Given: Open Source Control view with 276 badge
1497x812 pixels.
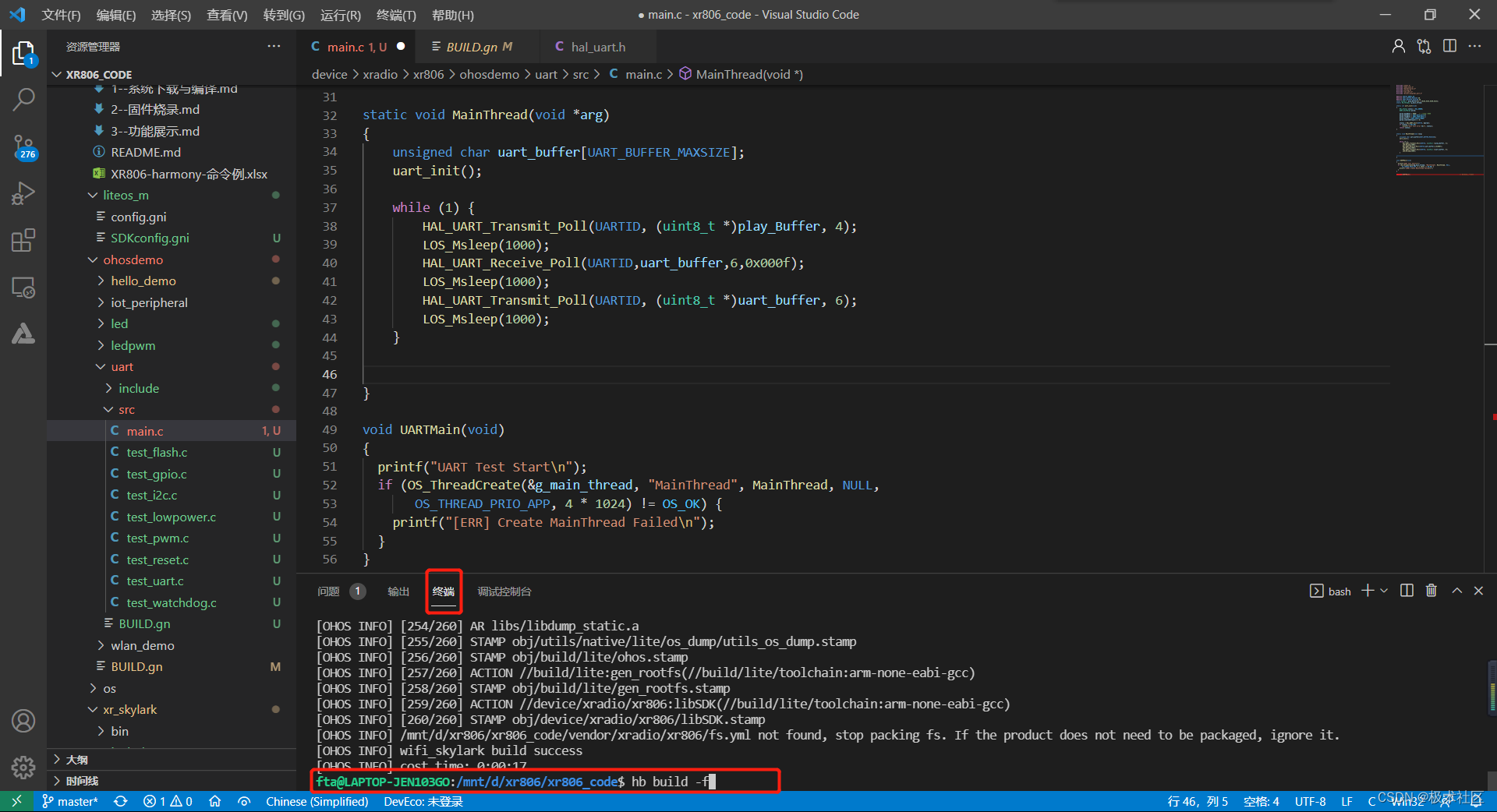Looking at the screenshot, I should tap(23, 146).
